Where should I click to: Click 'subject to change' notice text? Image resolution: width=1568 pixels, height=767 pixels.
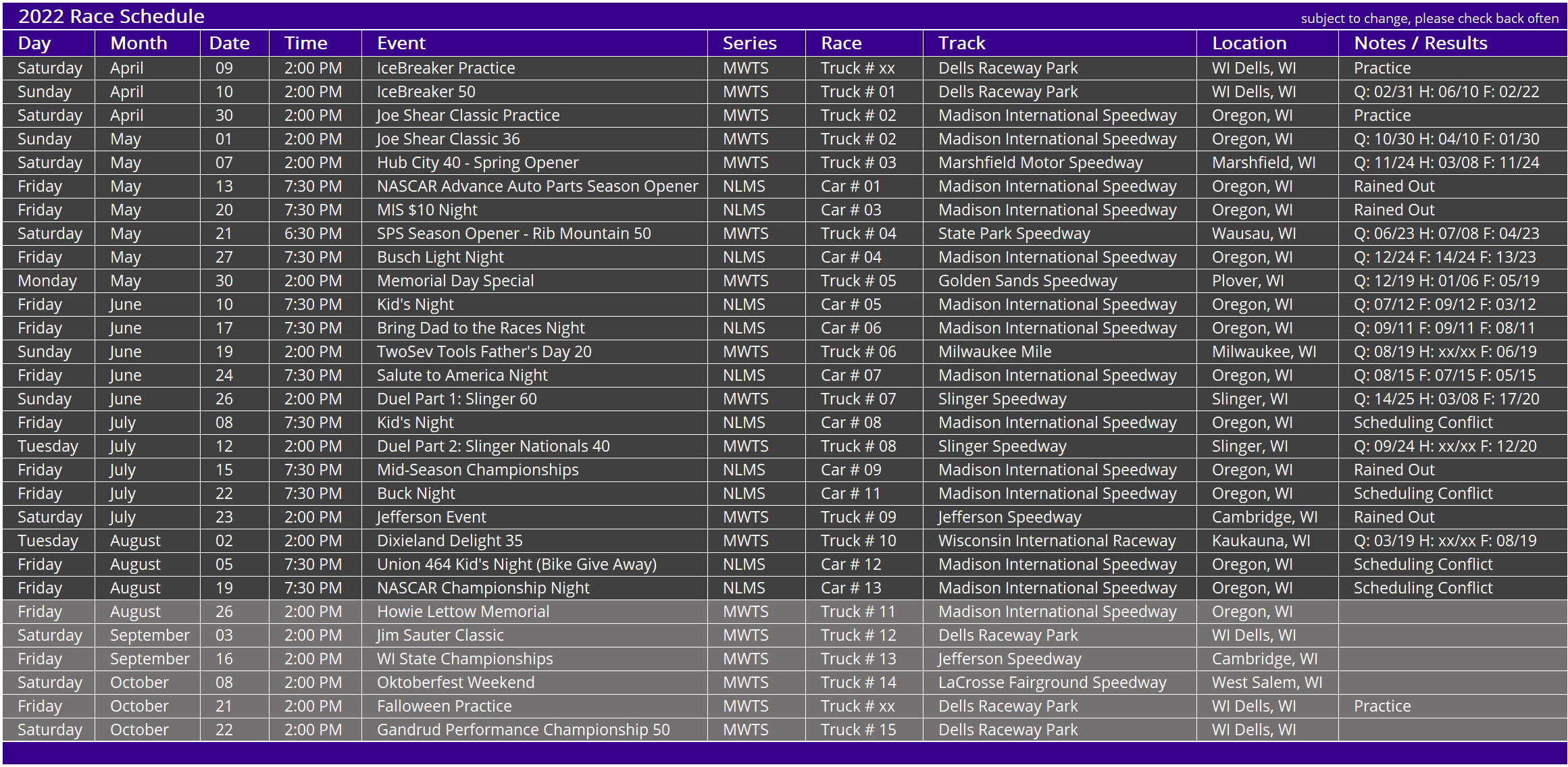(x=1430, y=18)
